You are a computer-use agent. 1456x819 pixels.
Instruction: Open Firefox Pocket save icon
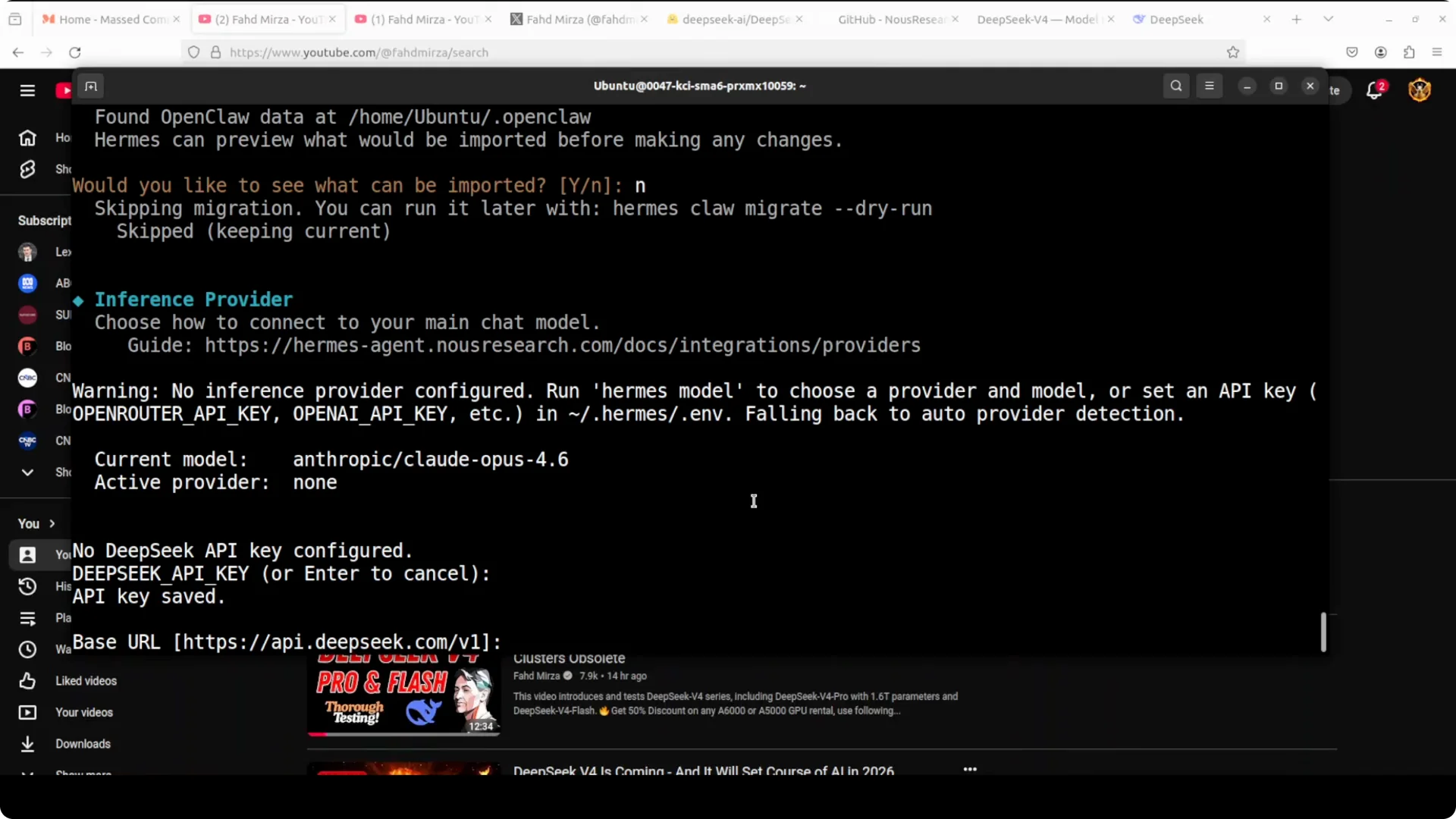point(1352,52)
